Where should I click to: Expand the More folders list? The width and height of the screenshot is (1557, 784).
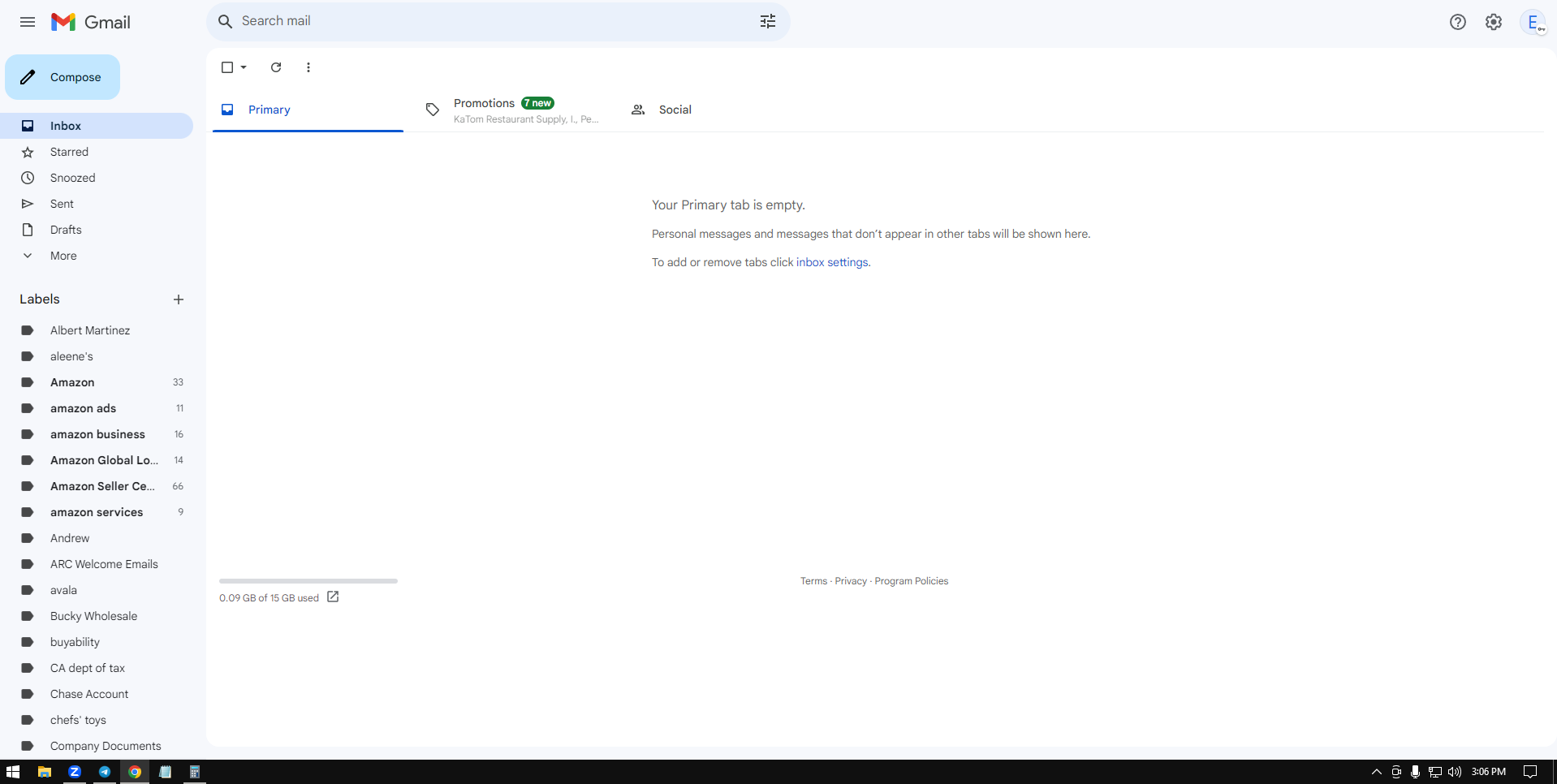click(97, 256)
